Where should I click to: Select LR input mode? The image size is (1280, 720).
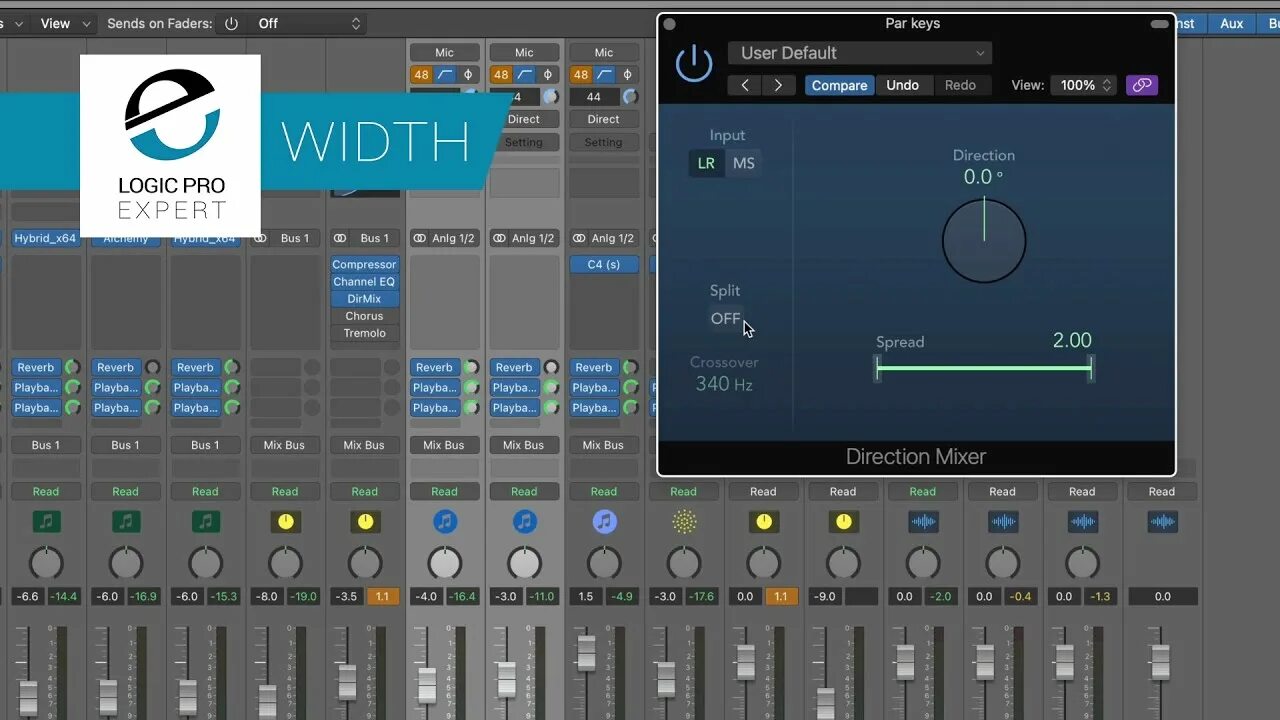[x=706, y=163]
